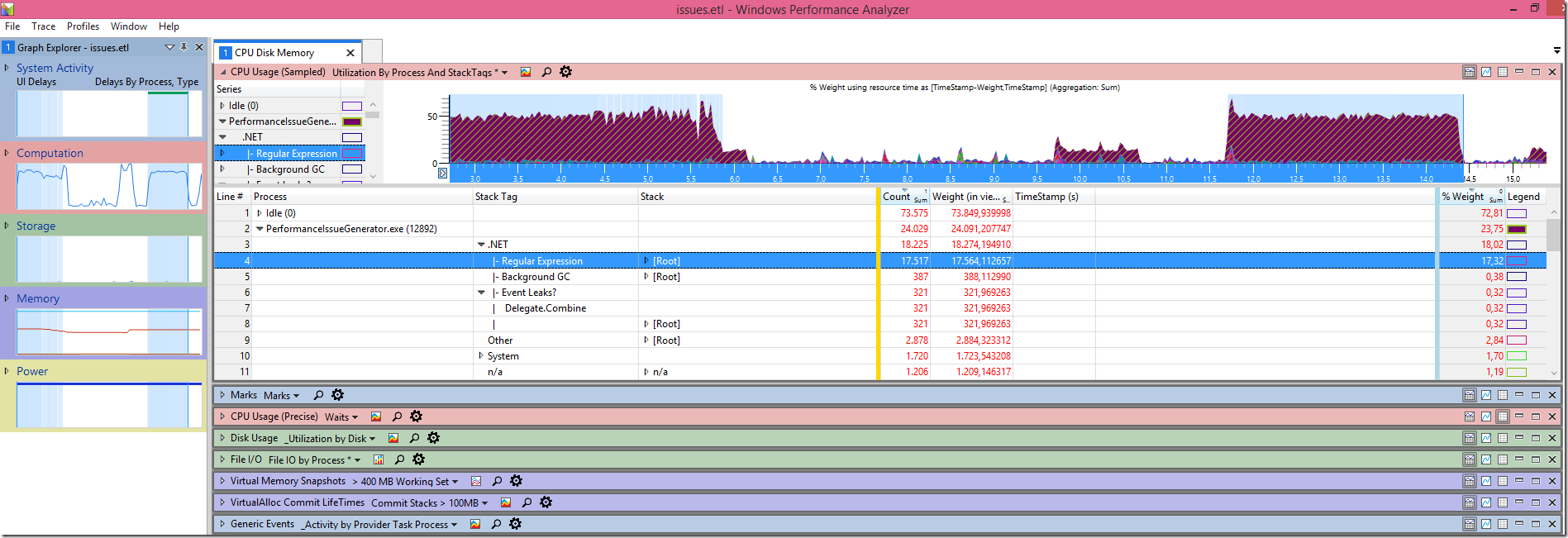Change chart type for Virtual Memory Snapshots
This screenshot has width=1568, height=538.
[x=476, y=481]
